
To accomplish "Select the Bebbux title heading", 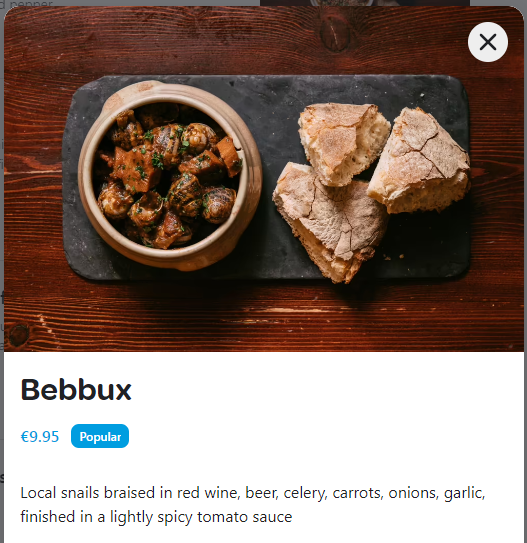I will tap(76, 390).
